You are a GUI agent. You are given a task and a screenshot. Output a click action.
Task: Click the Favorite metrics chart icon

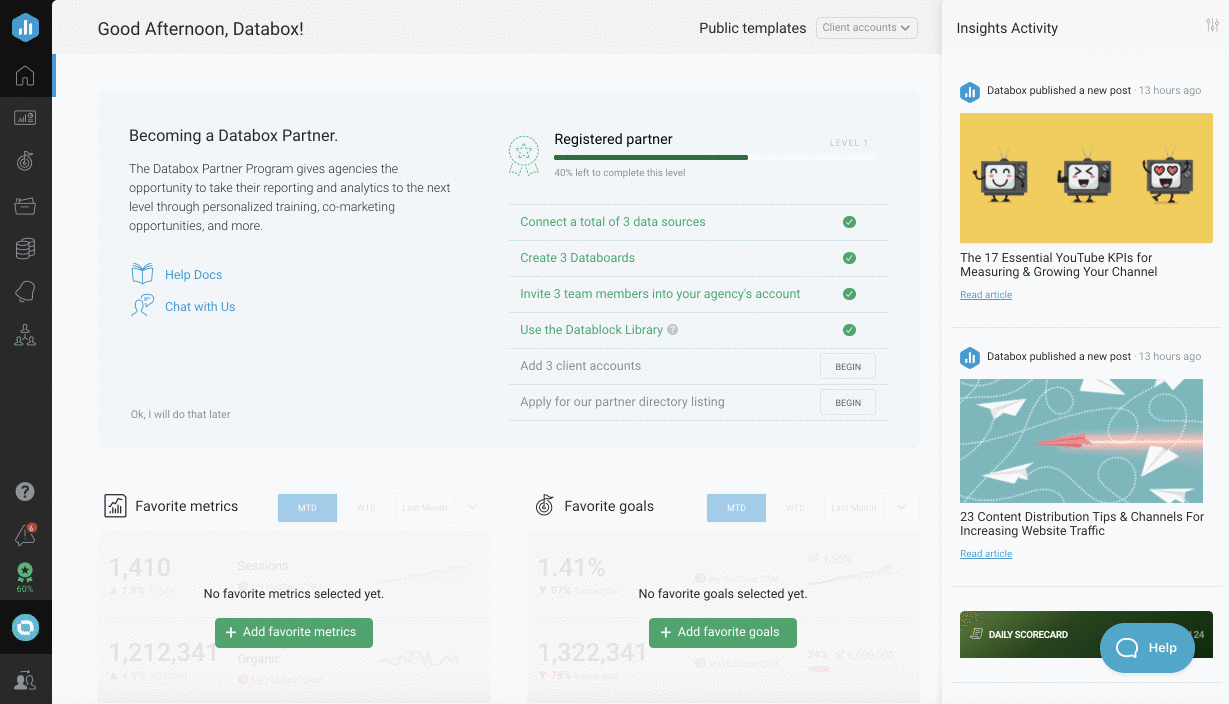[x=115, y=506]
